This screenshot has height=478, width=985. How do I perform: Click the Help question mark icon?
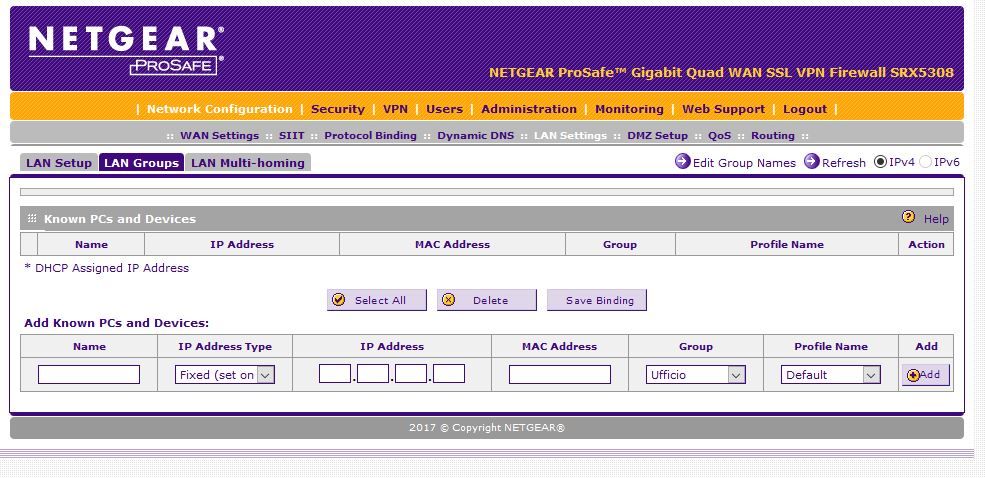908,217
